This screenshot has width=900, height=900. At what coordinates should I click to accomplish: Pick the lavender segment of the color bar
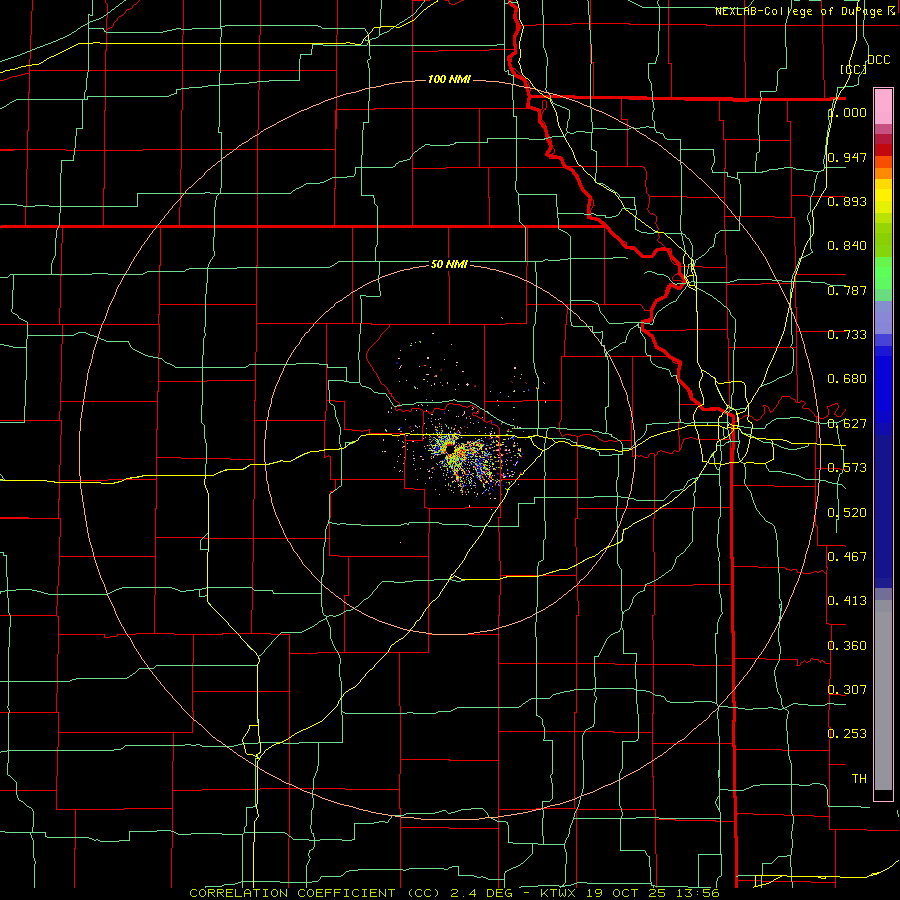883,317
